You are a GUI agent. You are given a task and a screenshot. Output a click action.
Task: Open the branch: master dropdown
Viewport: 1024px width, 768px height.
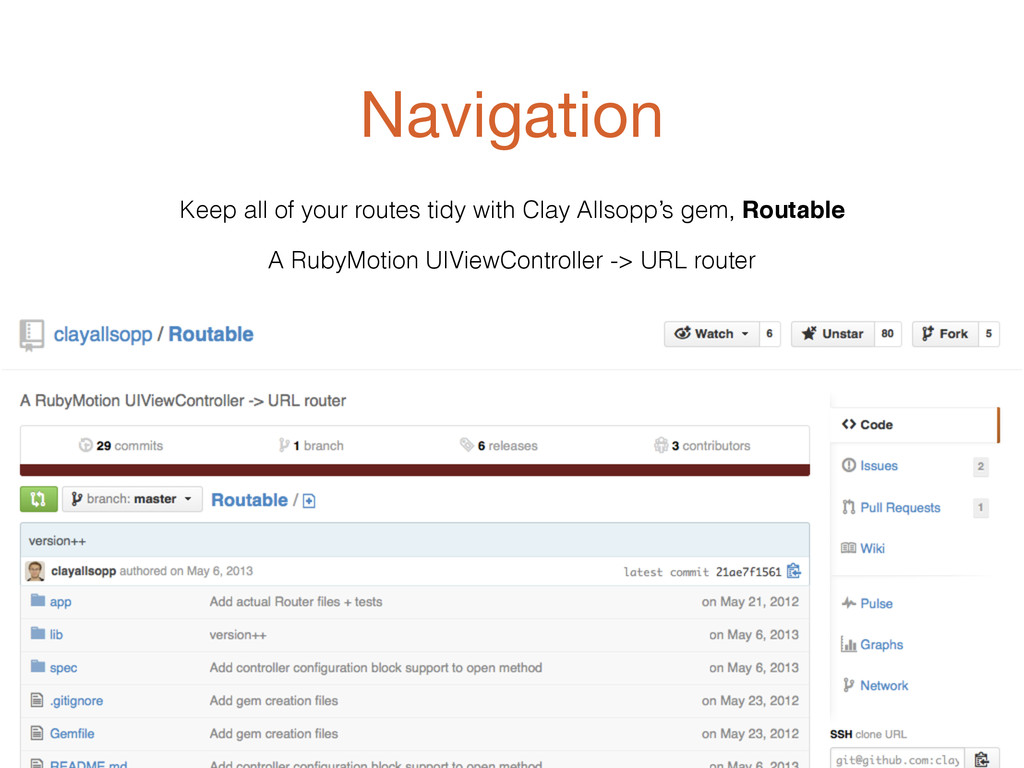(x=133, y=499)
